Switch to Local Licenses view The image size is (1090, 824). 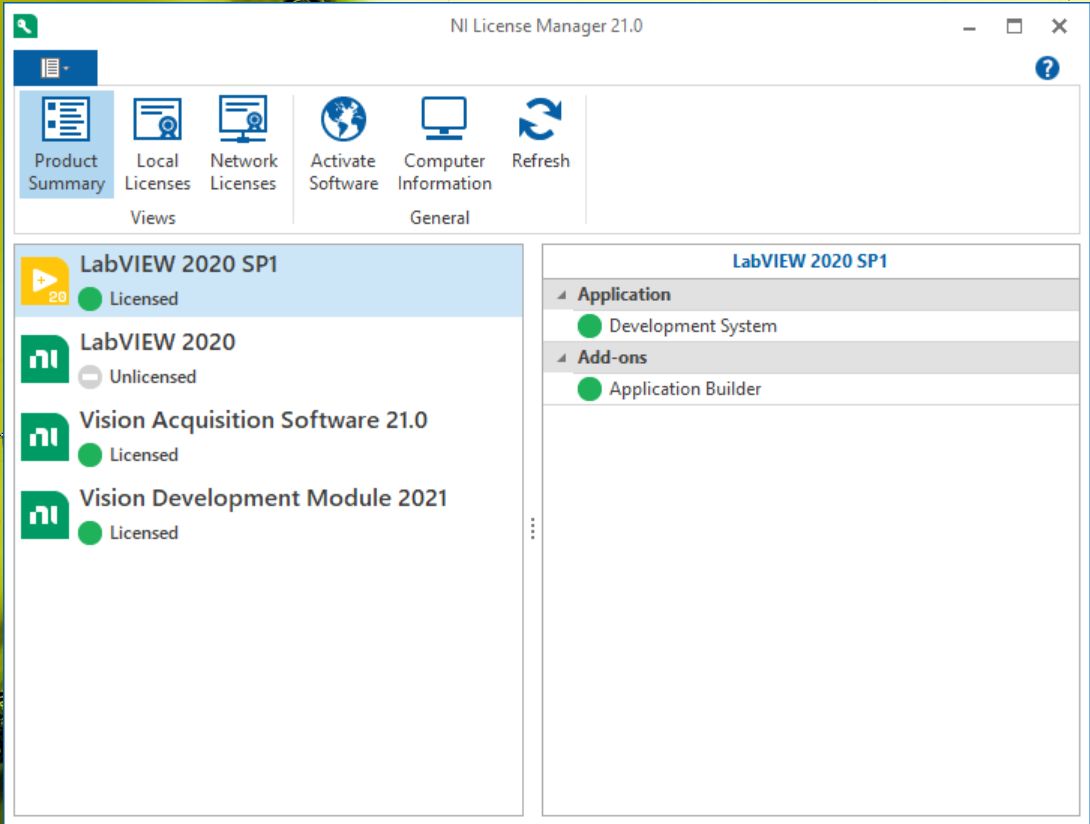157,145
